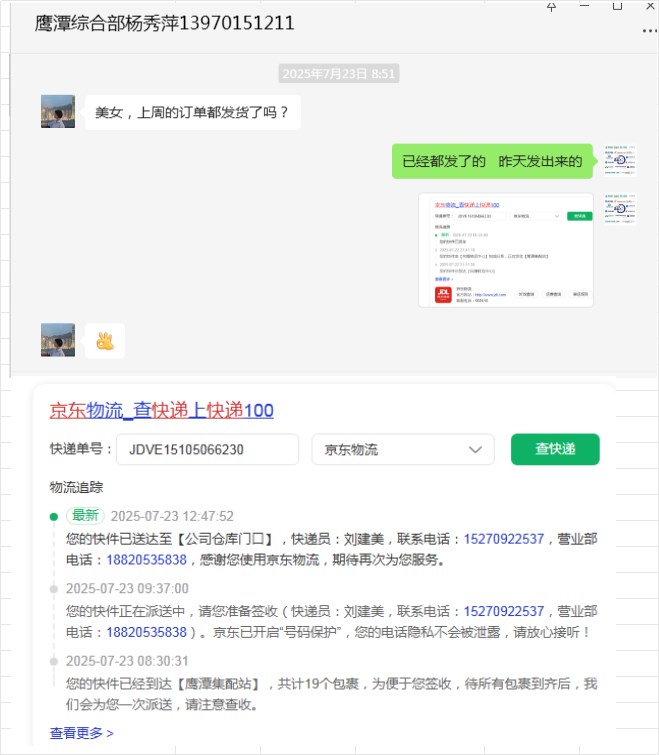Click gray timeline marker for 08:30:31
The image size is (659, 755).
coord(54,661)
